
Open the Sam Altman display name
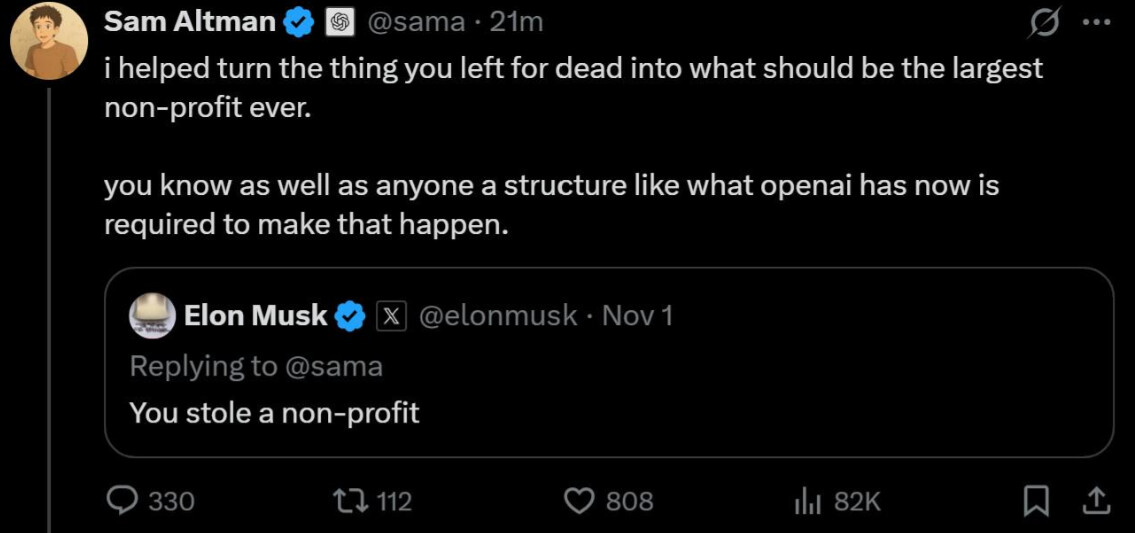[x=189, y=22]
